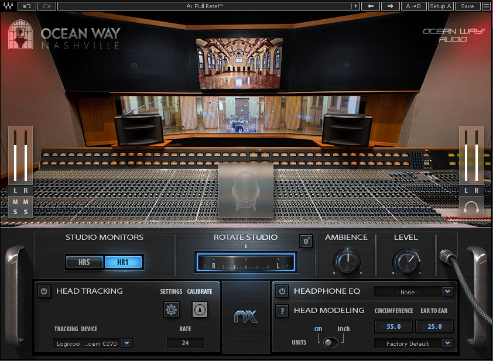
Task: Click the Nx logo
Action: click(x=246, y=317)
